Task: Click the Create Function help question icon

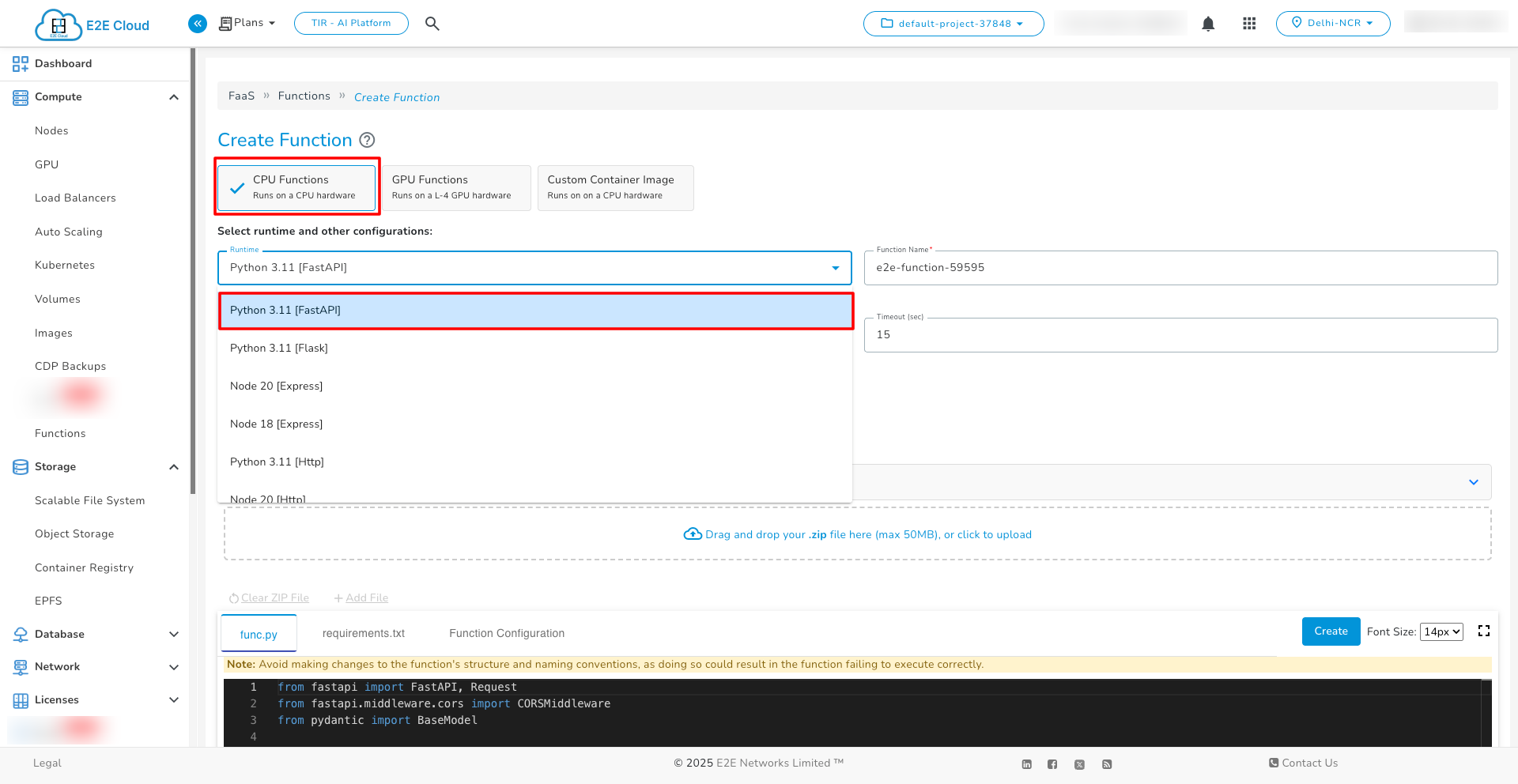Action: click(x=367, y=140)
